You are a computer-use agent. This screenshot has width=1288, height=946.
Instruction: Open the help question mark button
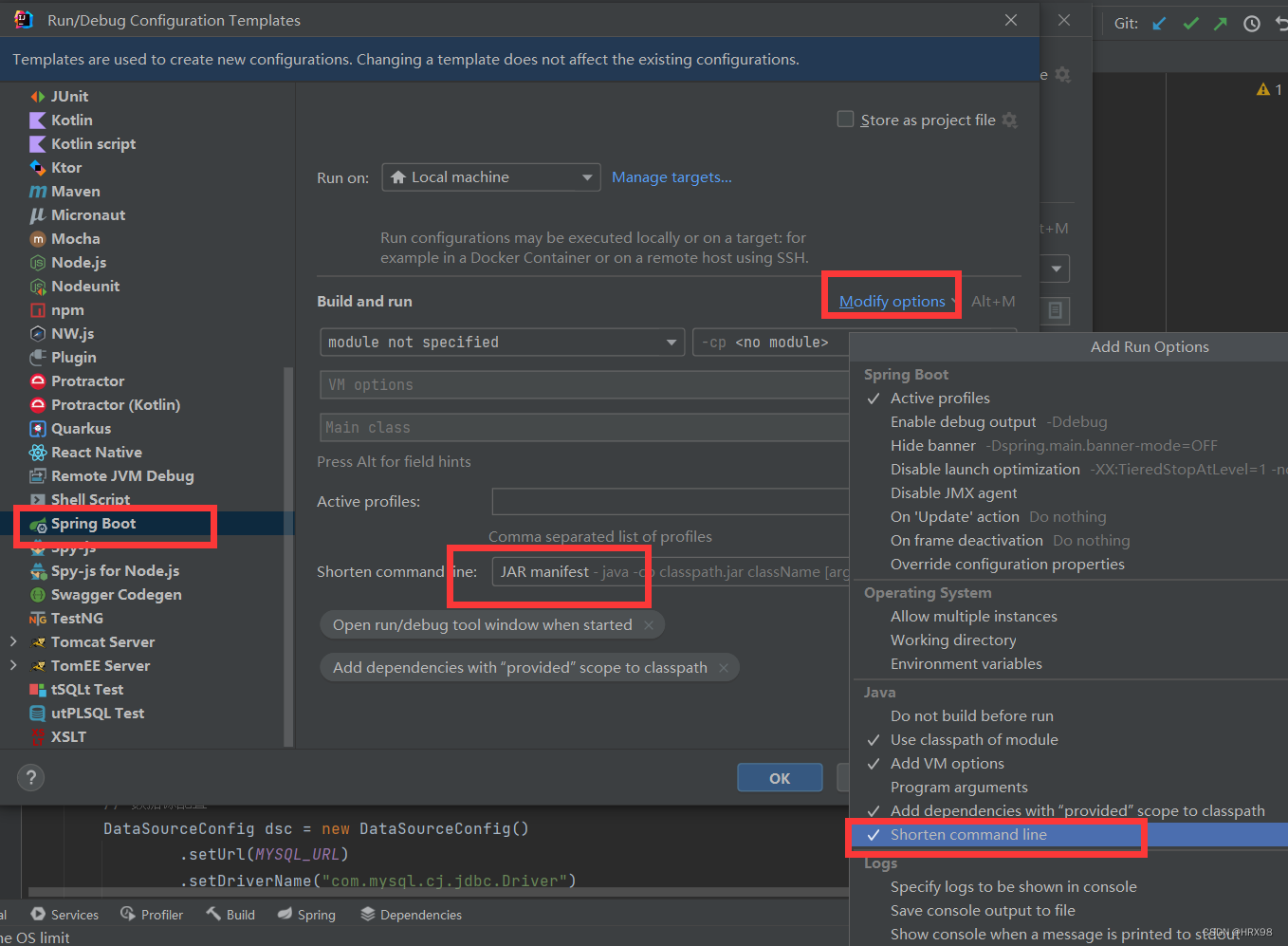pos(31,778)
